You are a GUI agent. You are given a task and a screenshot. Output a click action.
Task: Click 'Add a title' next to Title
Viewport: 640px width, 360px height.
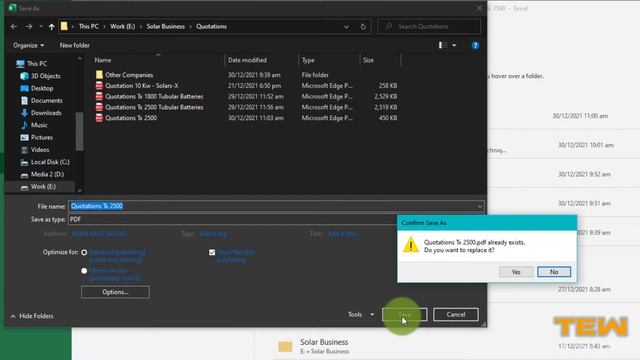click(x=342, y=234)
